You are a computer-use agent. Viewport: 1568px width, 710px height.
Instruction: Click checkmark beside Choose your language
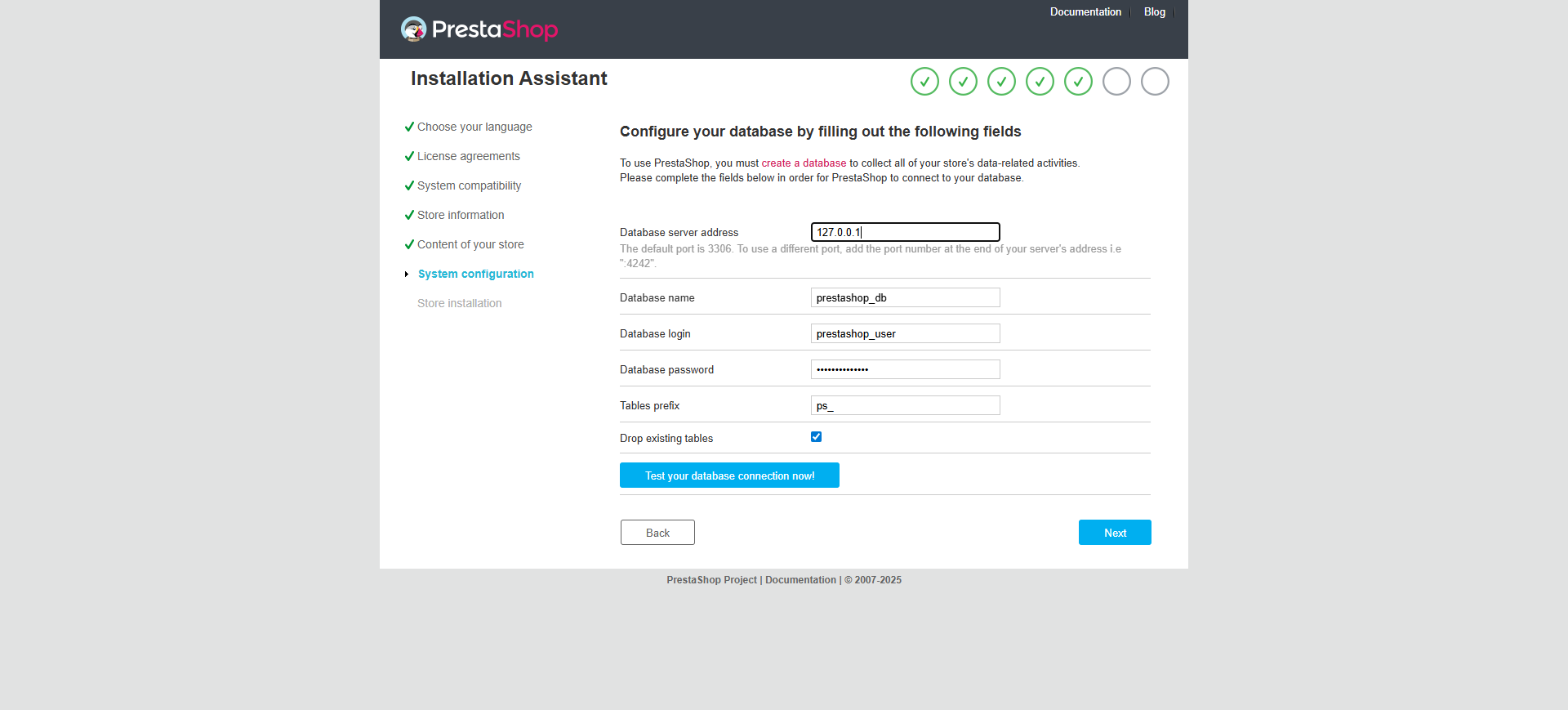[x=409, y=127]
